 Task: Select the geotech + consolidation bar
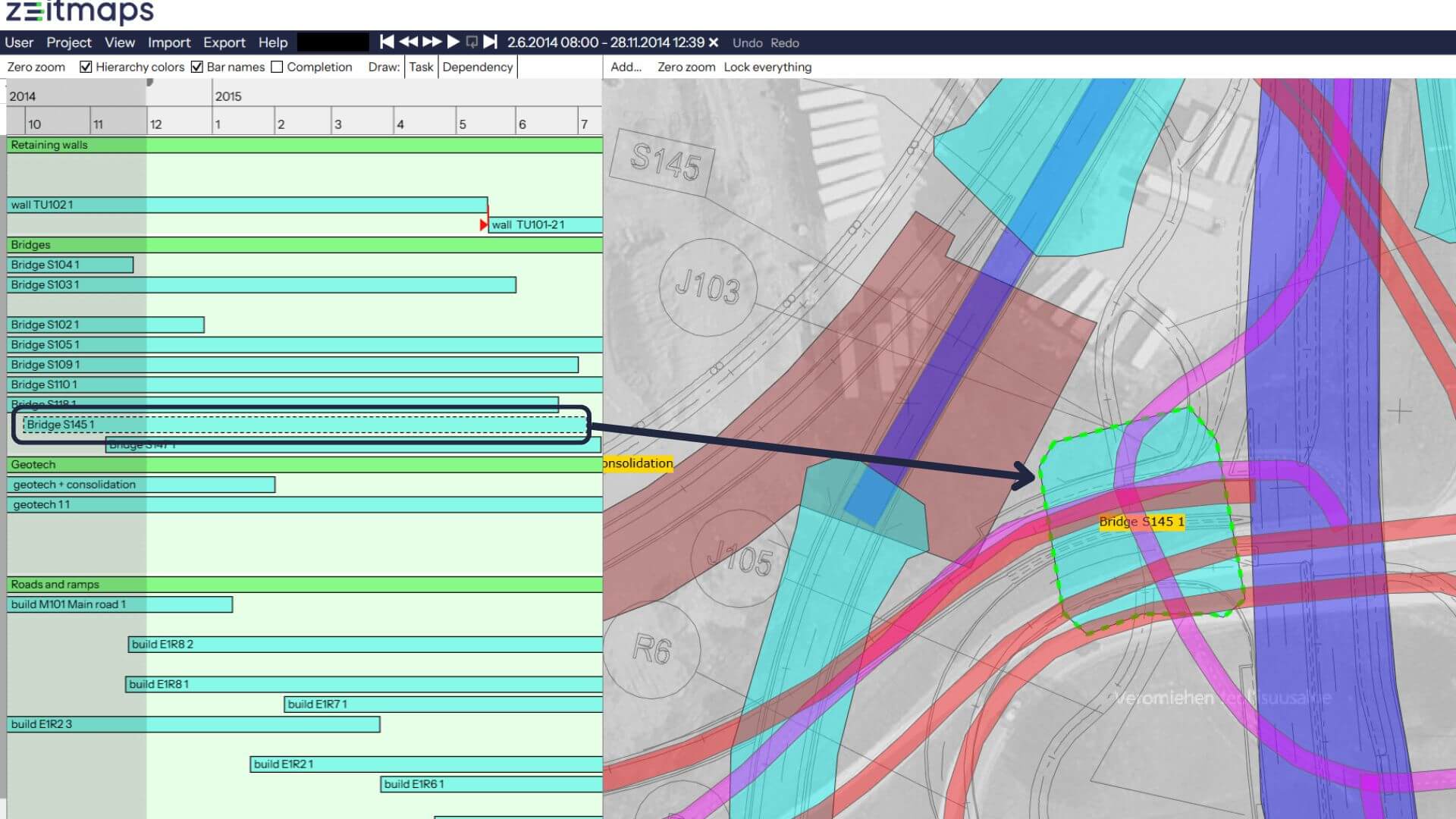point(142,485)
